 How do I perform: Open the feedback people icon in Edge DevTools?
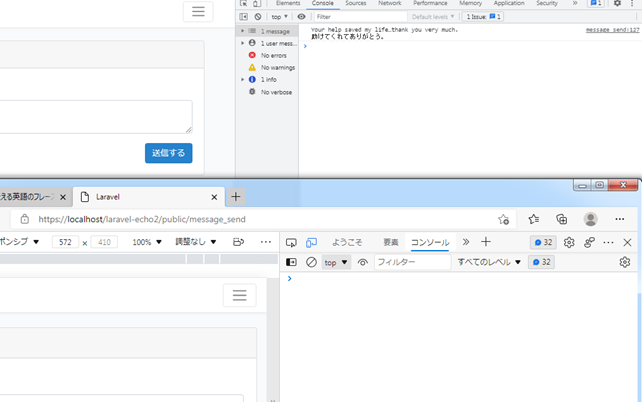click(589, 242)
